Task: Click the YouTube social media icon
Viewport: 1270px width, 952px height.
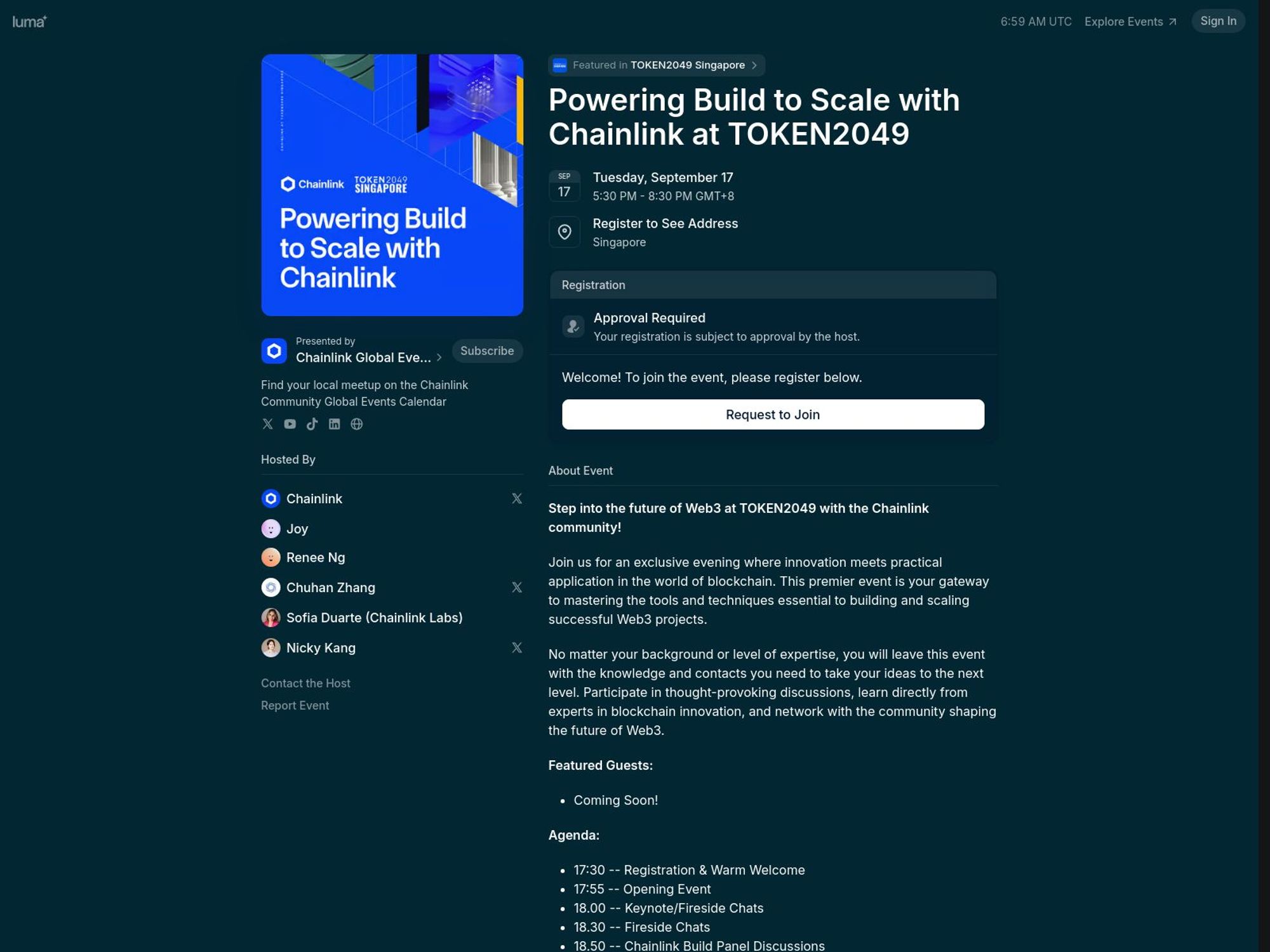Action: pyautogui.click(x=289, y=424)
